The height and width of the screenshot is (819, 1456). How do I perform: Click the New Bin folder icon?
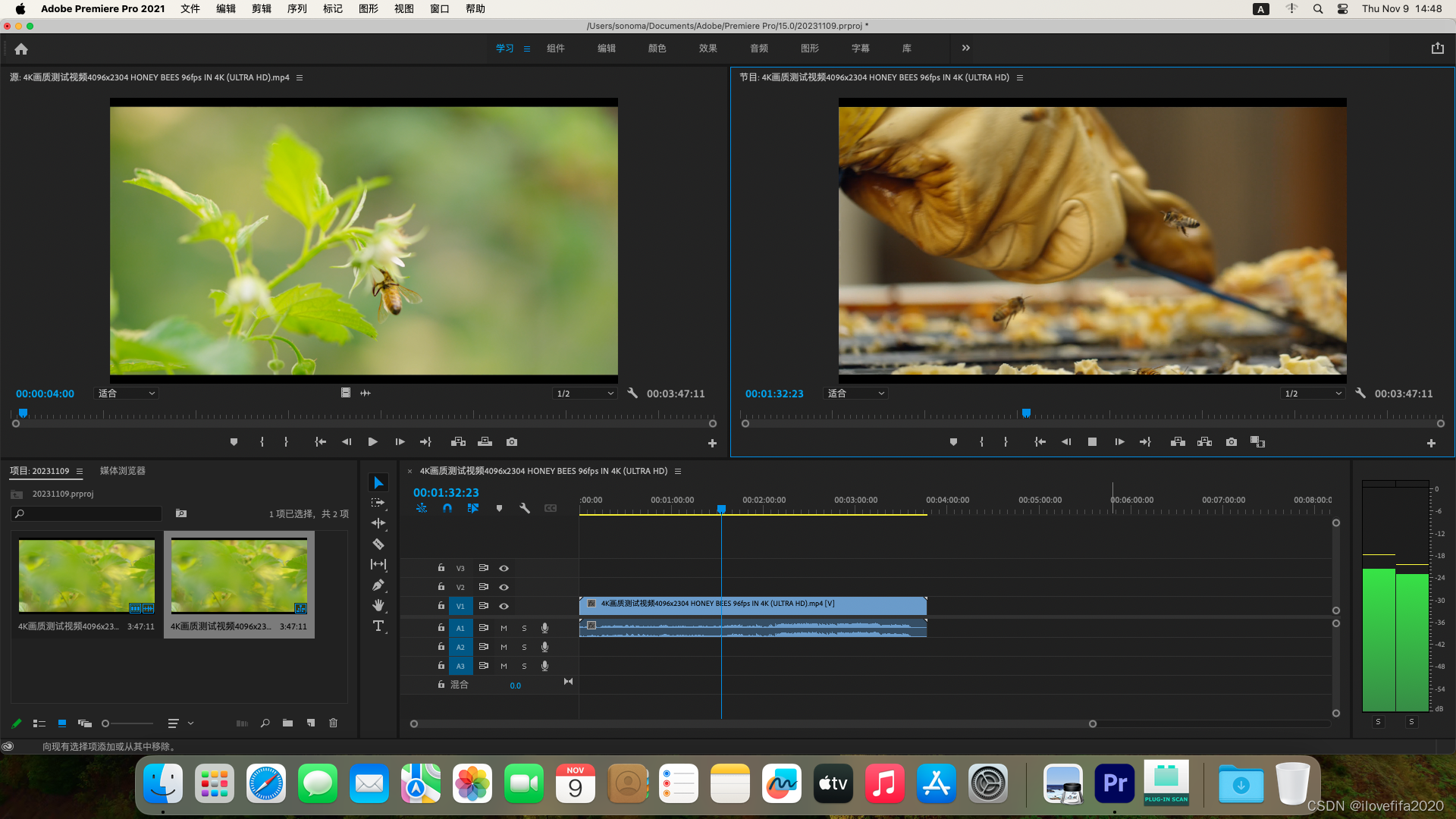coord(287,723)
